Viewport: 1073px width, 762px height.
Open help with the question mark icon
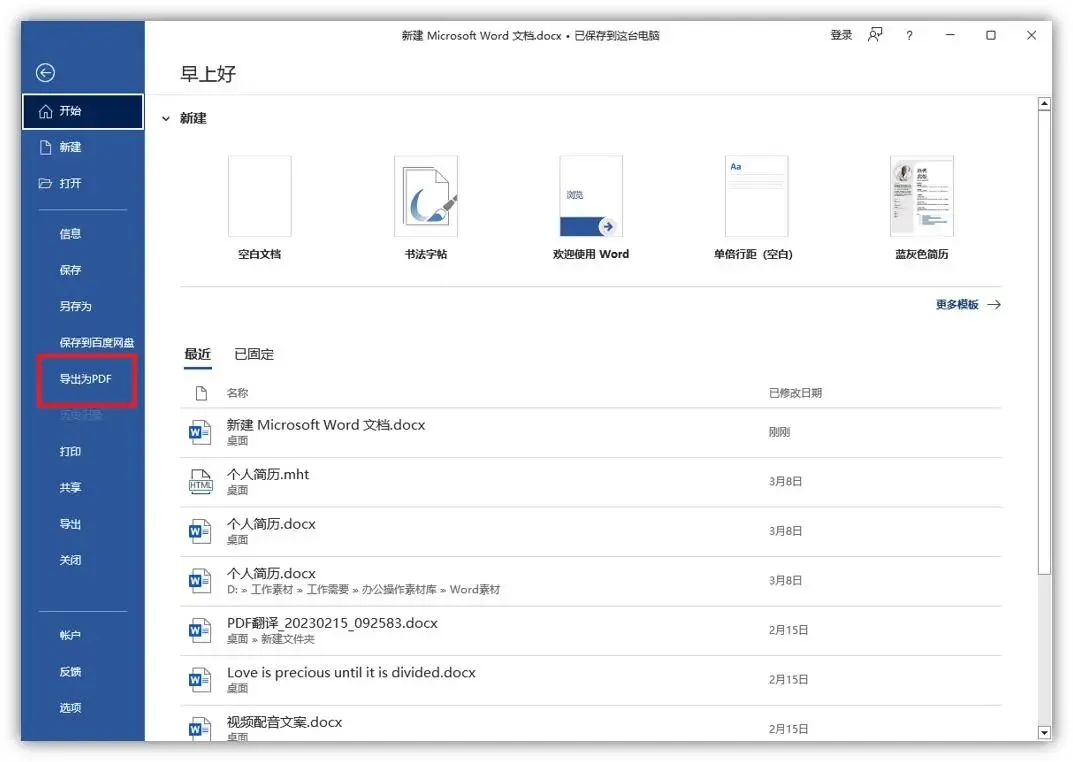[x=909, y=36]
